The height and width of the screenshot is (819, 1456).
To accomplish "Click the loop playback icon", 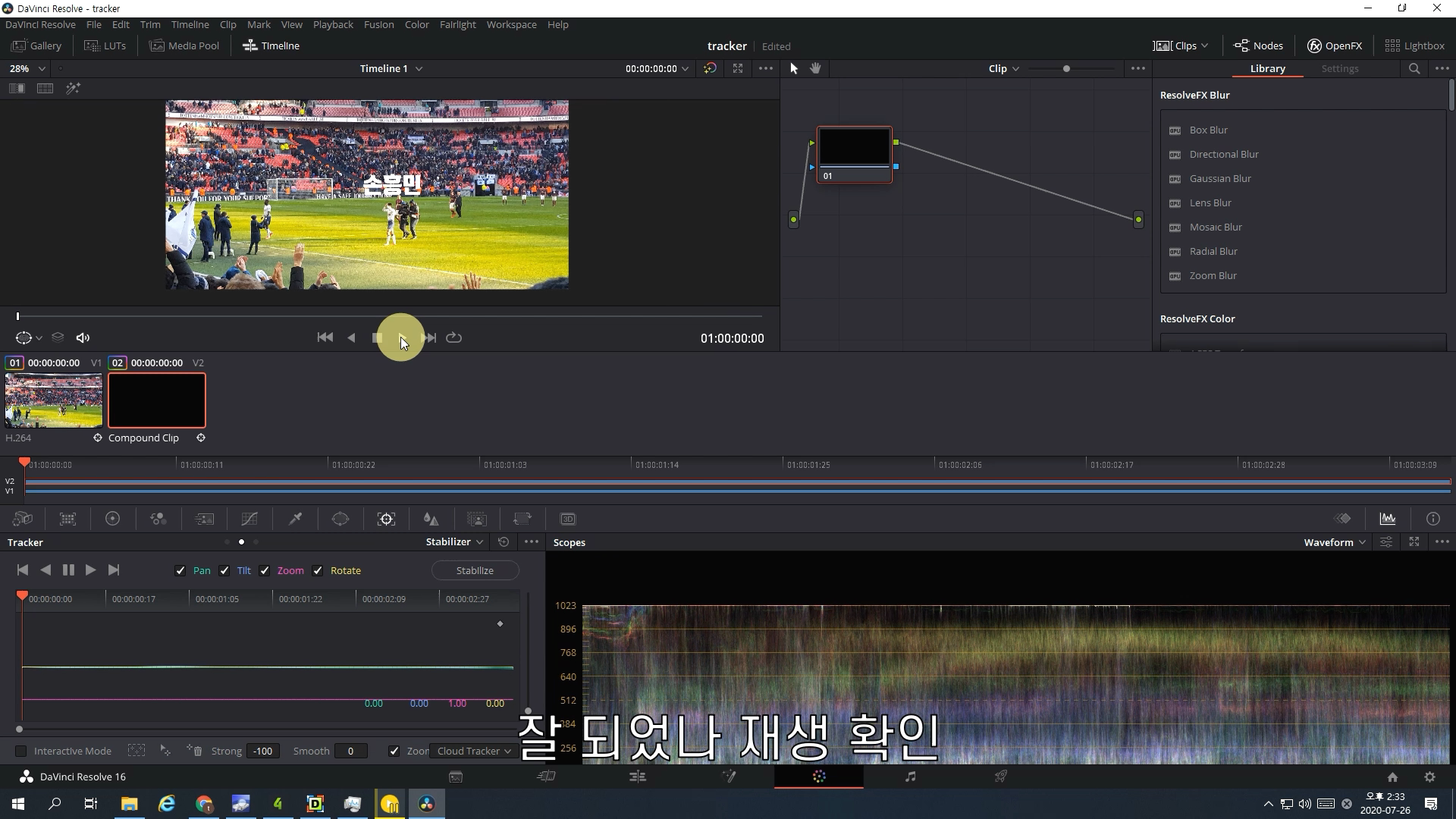I will point(453,337).
